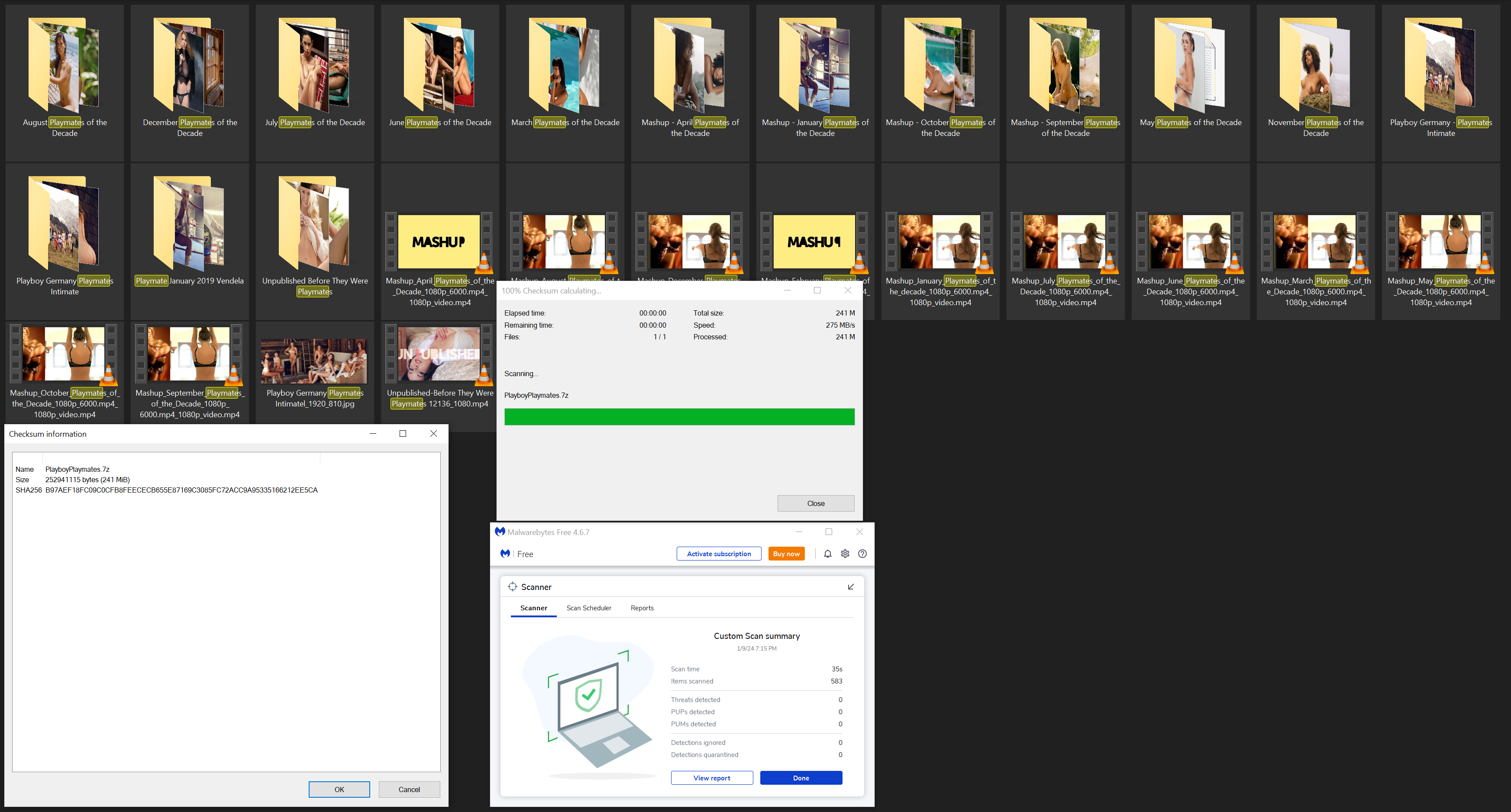Collapse the Scanner panel arrow icon

(850, 587)
